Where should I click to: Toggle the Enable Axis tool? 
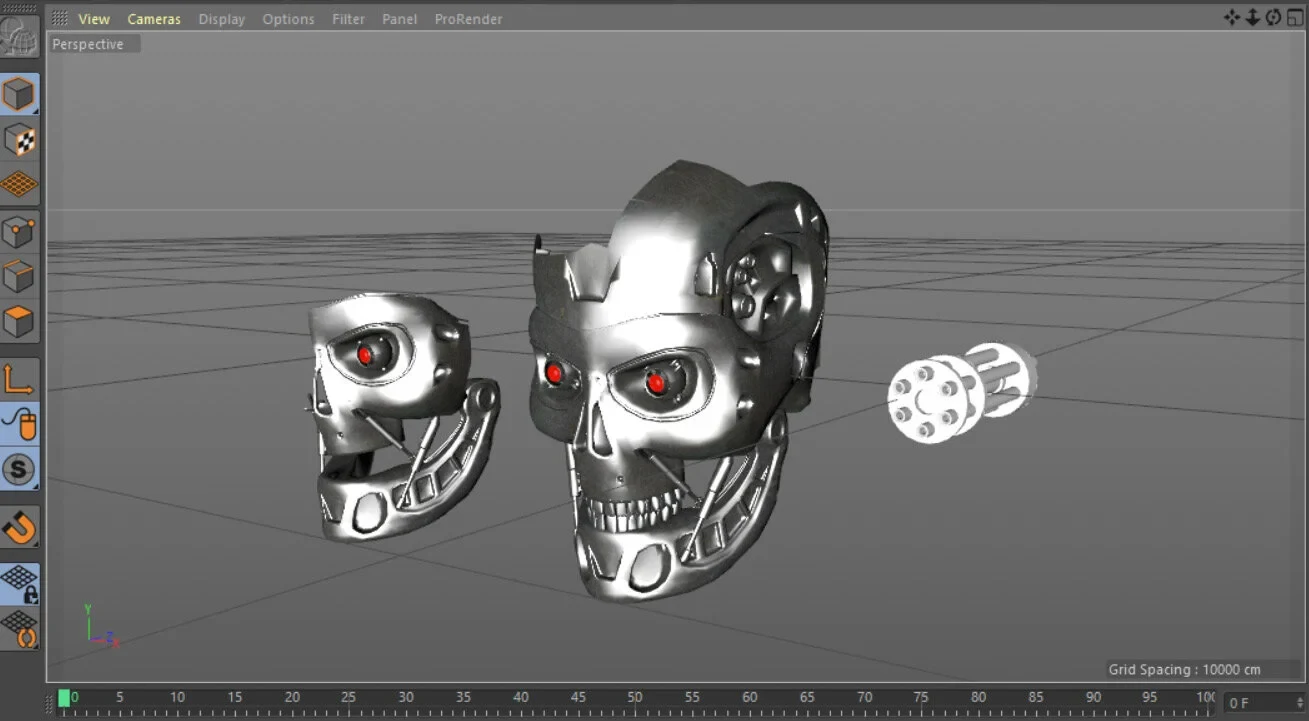19,378
